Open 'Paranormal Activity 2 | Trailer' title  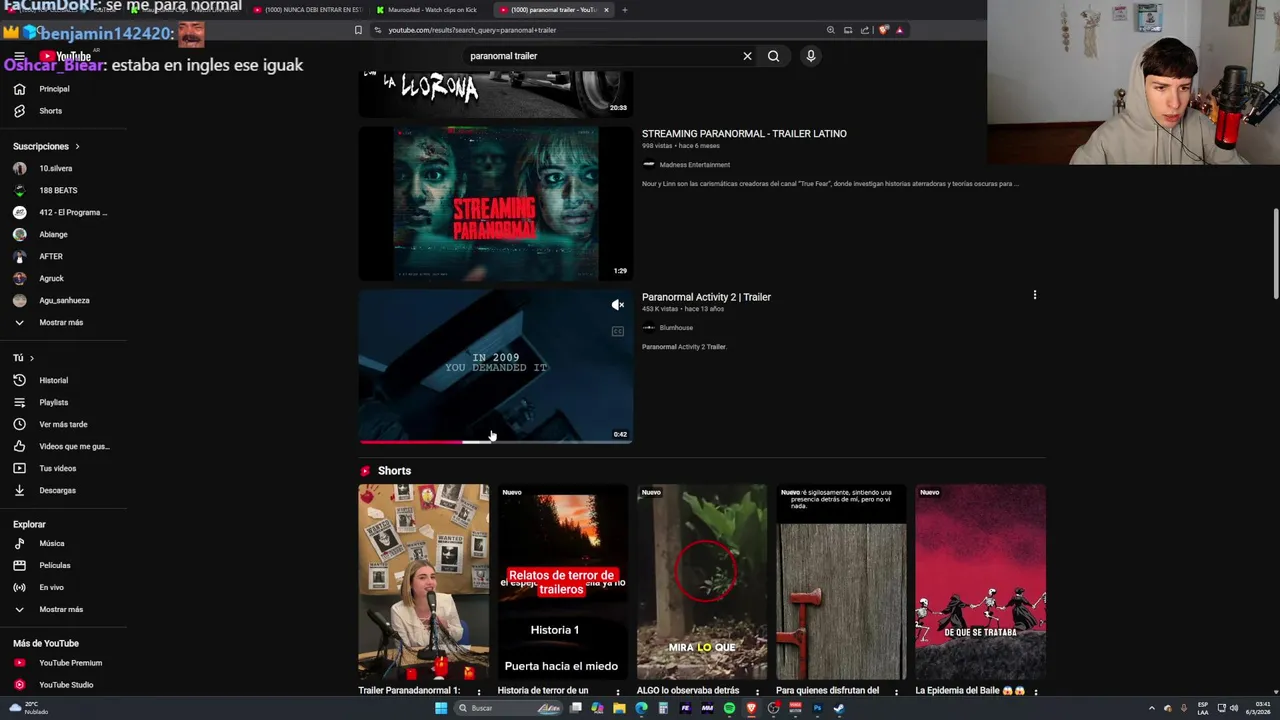point(706,297)
